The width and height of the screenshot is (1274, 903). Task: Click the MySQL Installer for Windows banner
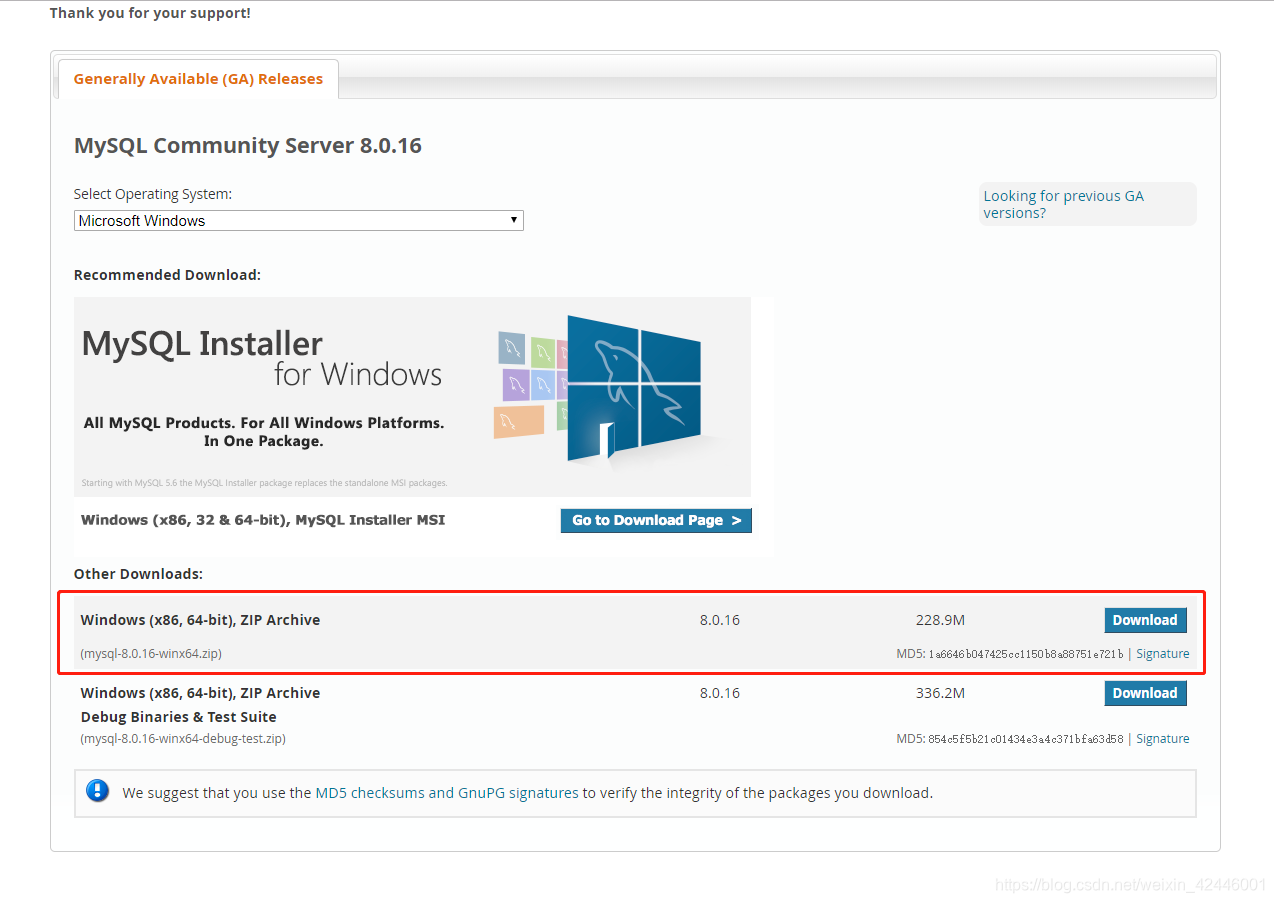tap(412, 396)
